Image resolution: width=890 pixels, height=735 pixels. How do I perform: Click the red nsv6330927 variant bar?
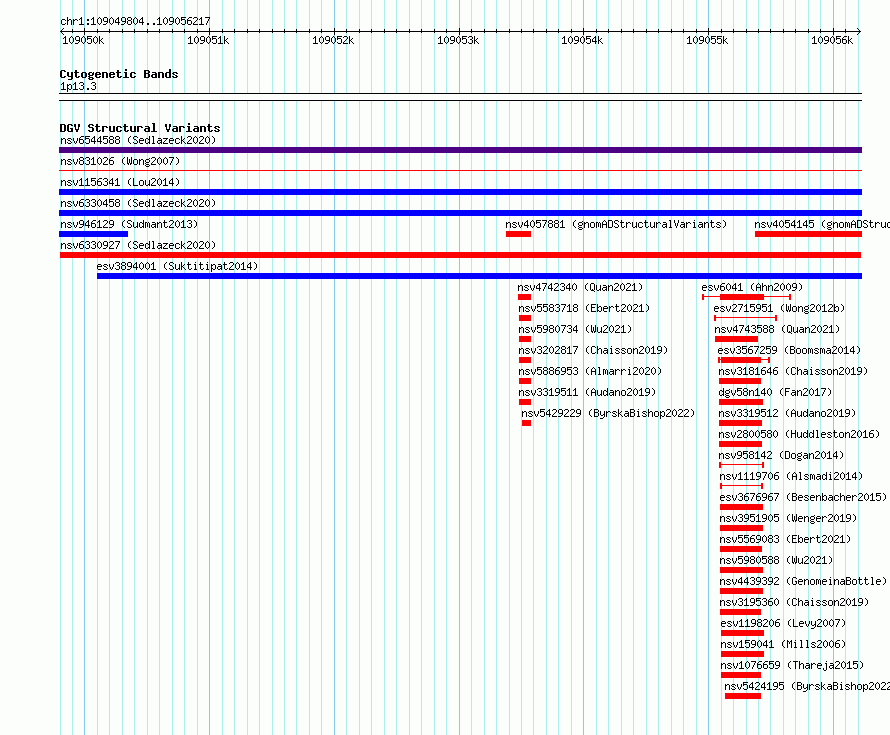point(460,255)
